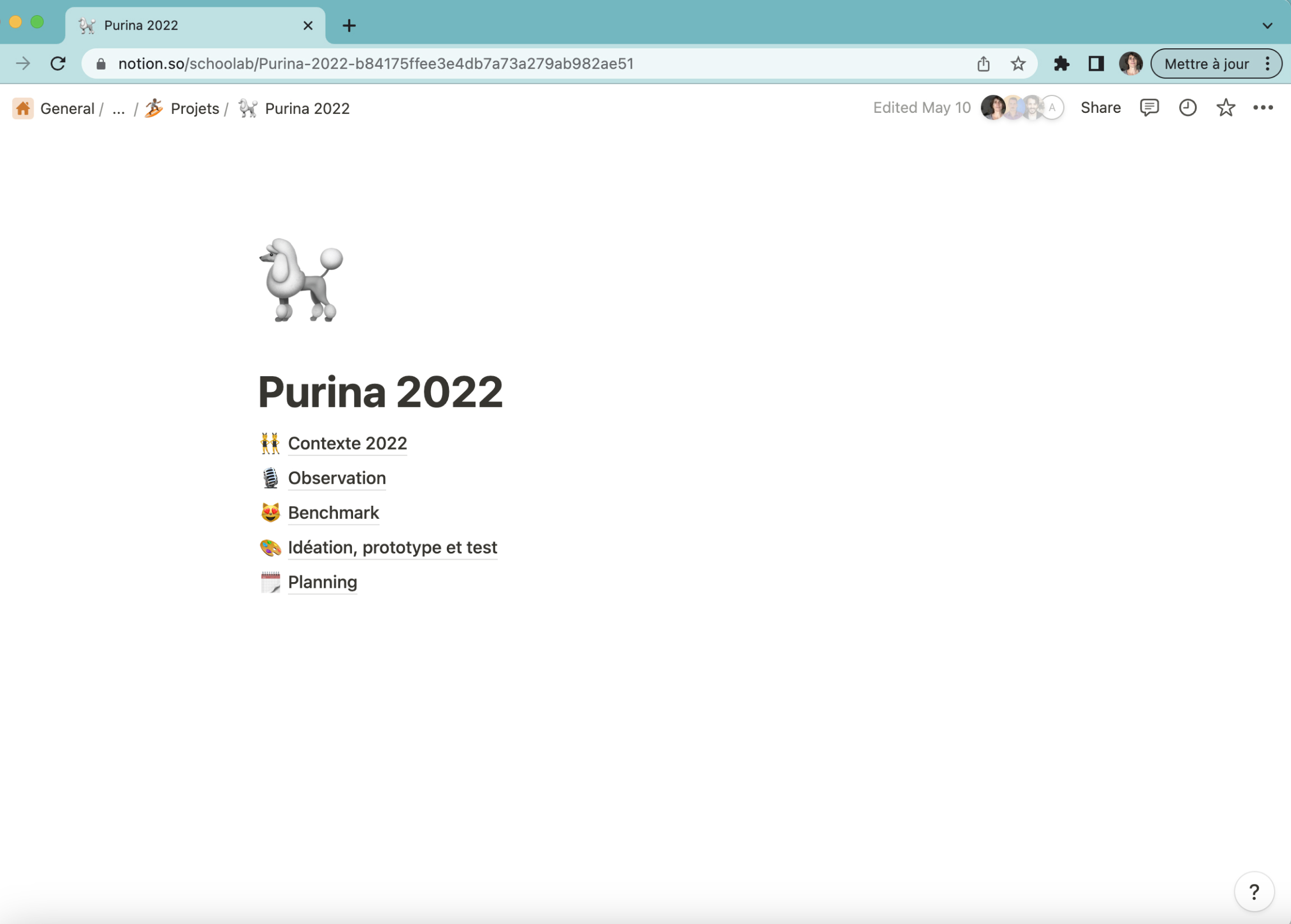
Task: Open Idéation, prototype et test page
Action: click(392, 547)
